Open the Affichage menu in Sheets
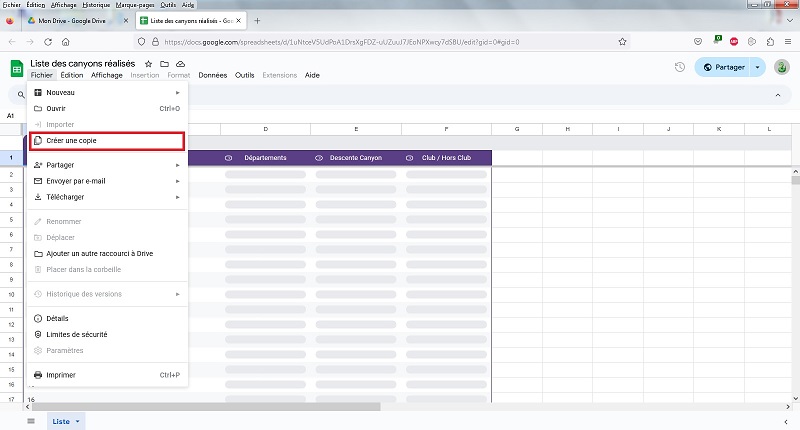 [107, 75]
